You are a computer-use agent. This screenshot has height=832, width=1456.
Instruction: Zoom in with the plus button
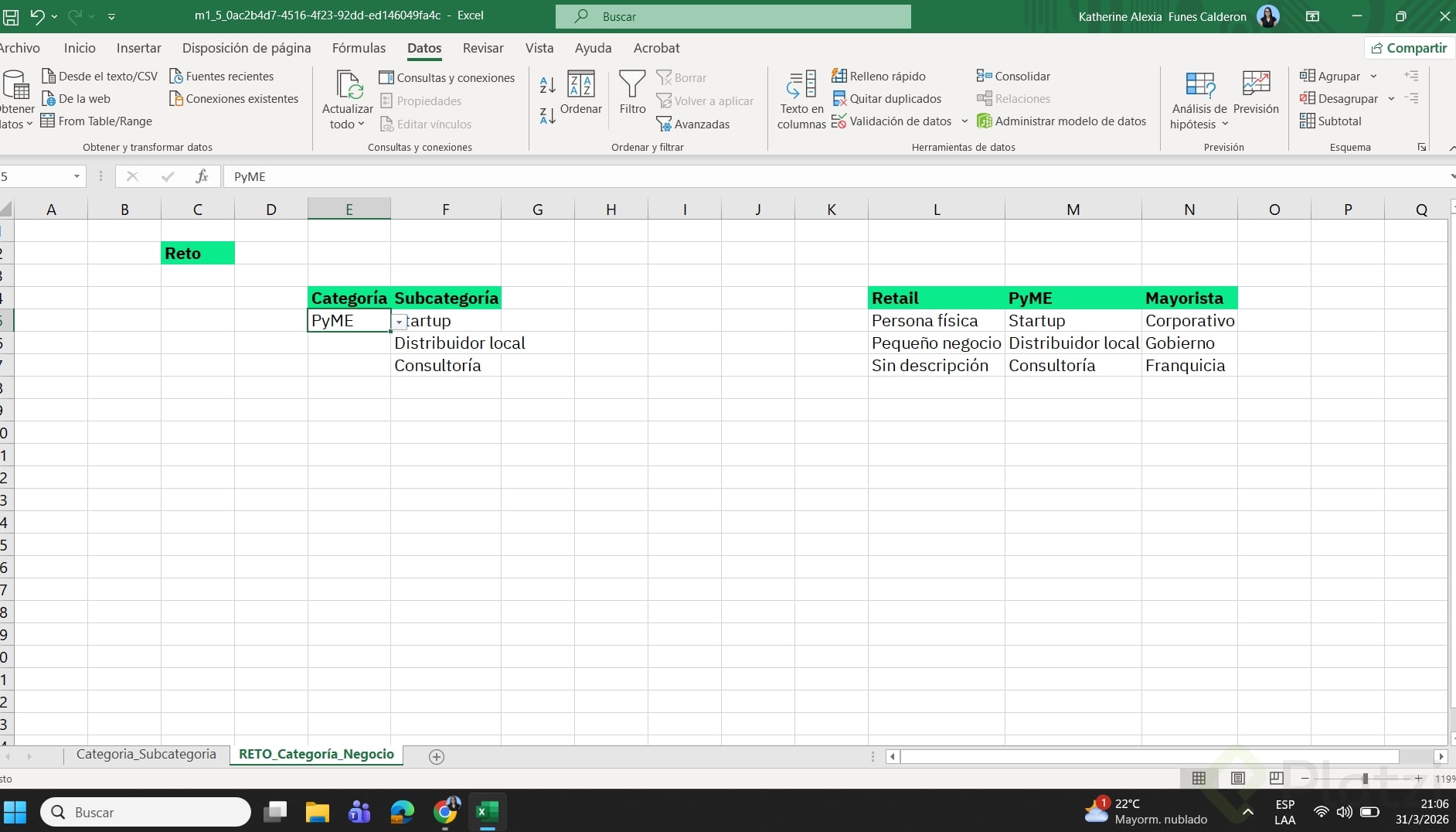[1418, 779]
